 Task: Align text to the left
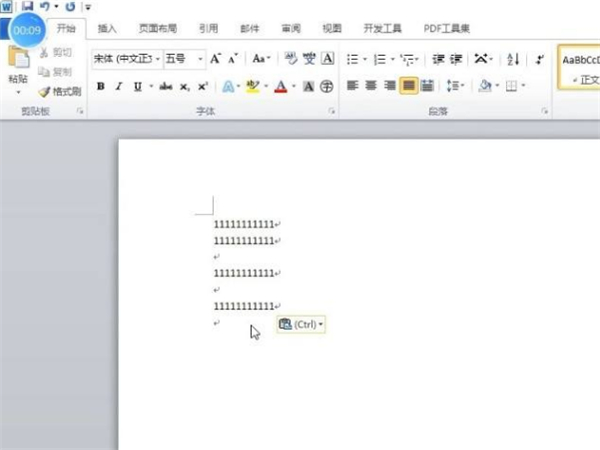352,86
